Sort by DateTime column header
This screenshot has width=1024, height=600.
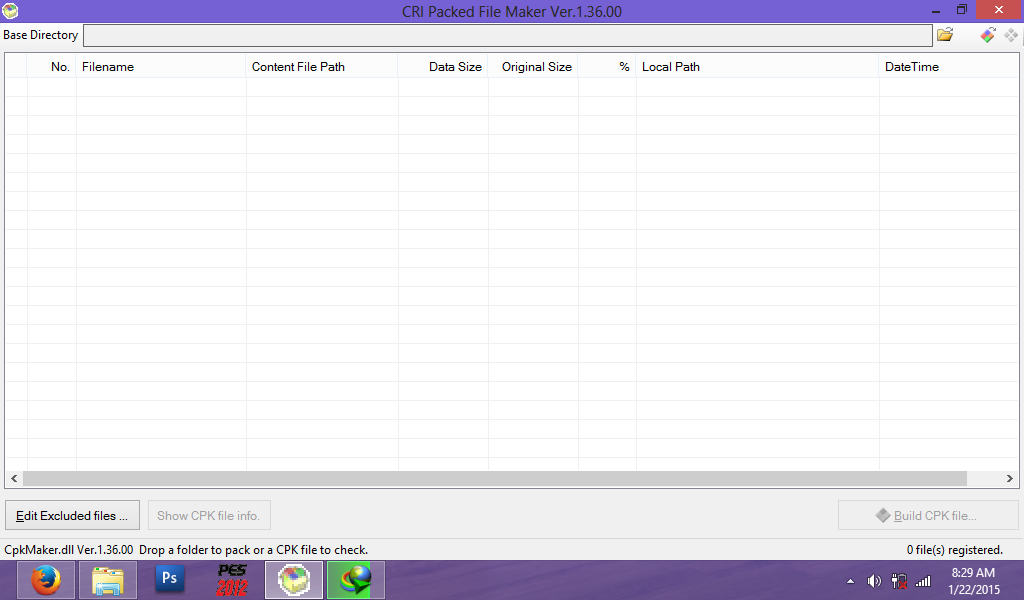(x=948, y=67)
